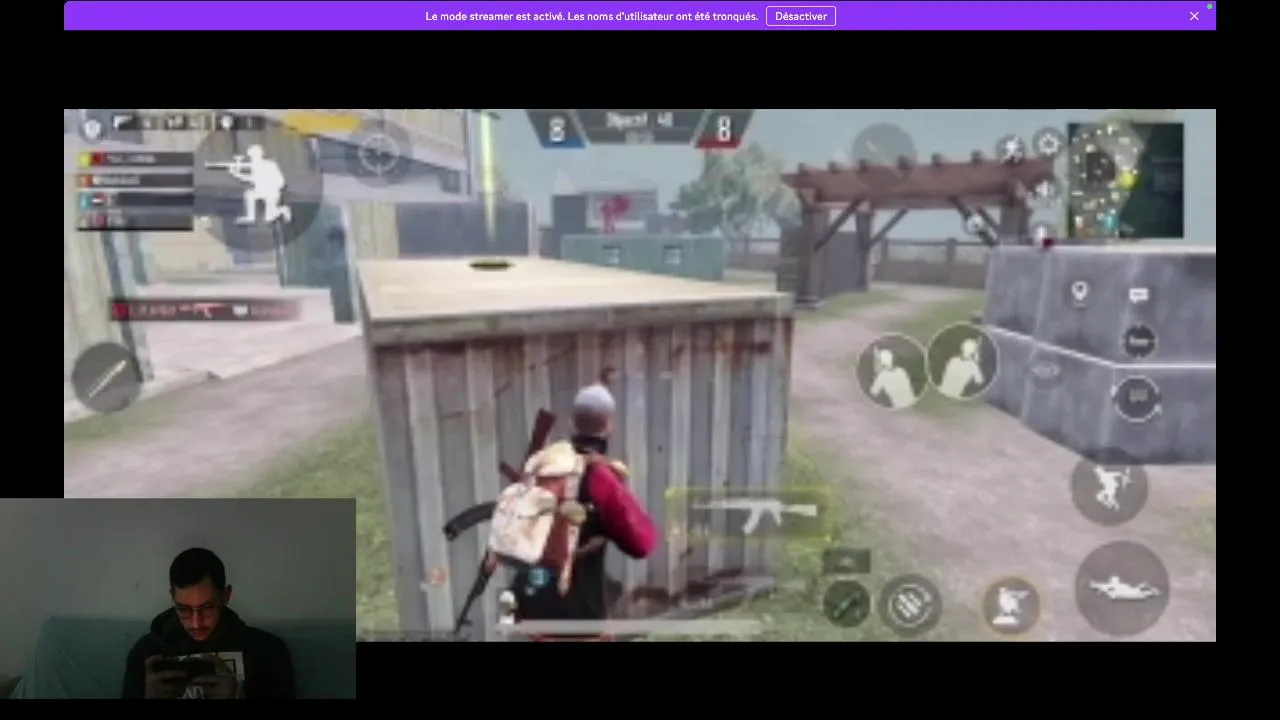Tap the circular button below the emote button
The image size is (1280, 720).
pos(1139,397)
